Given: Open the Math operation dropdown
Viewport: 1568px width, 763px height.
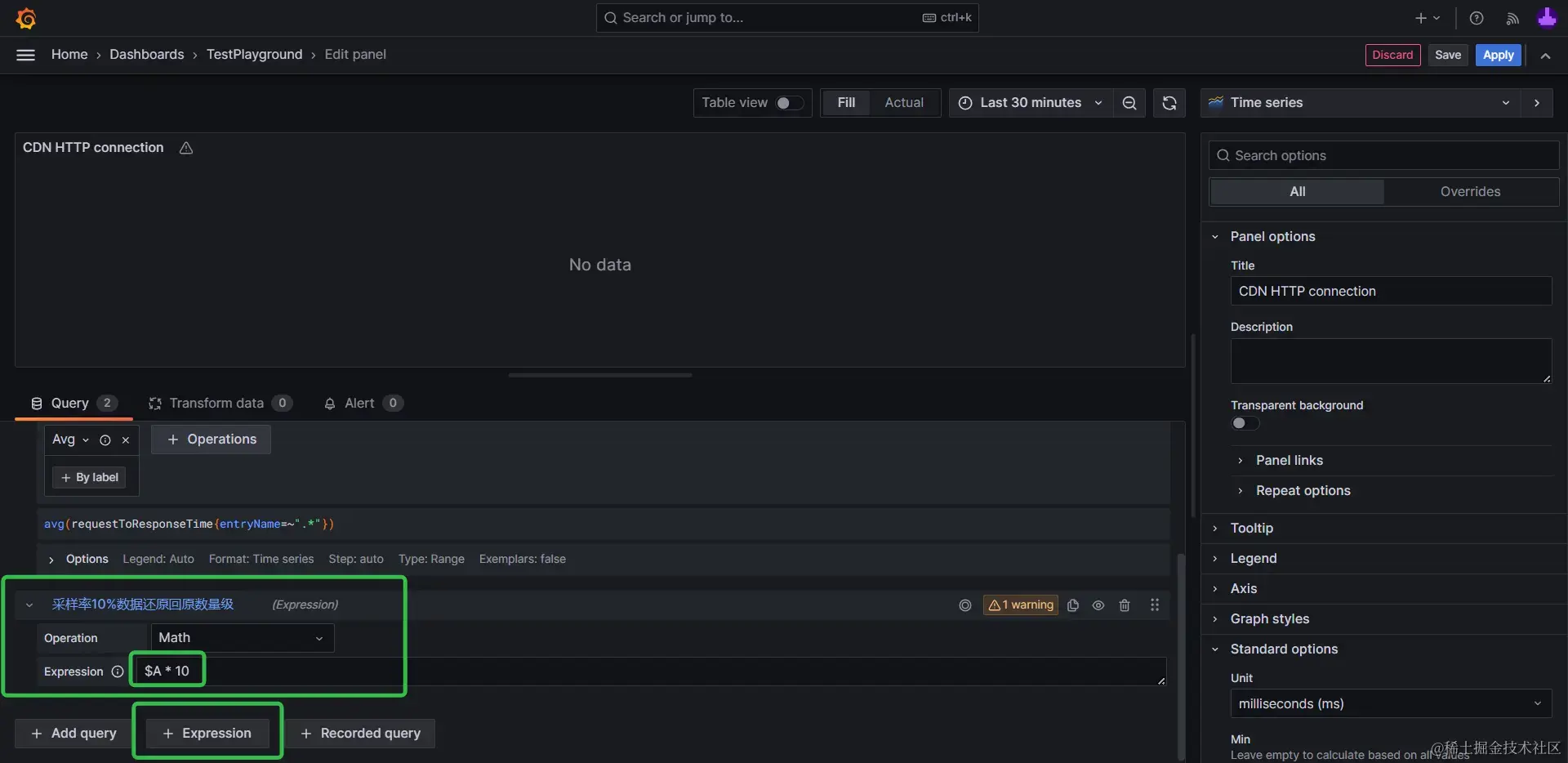Looking at the screenshot, I should [242, 638].
